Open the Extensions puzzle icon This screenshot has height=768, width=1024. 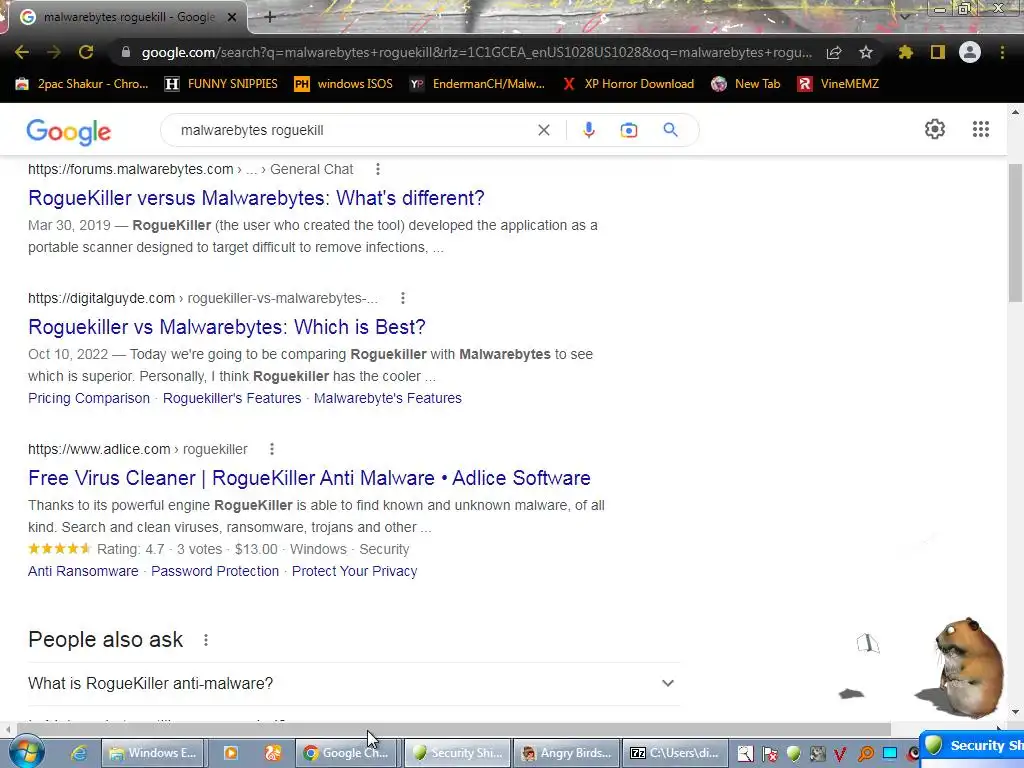click(906, 52)
